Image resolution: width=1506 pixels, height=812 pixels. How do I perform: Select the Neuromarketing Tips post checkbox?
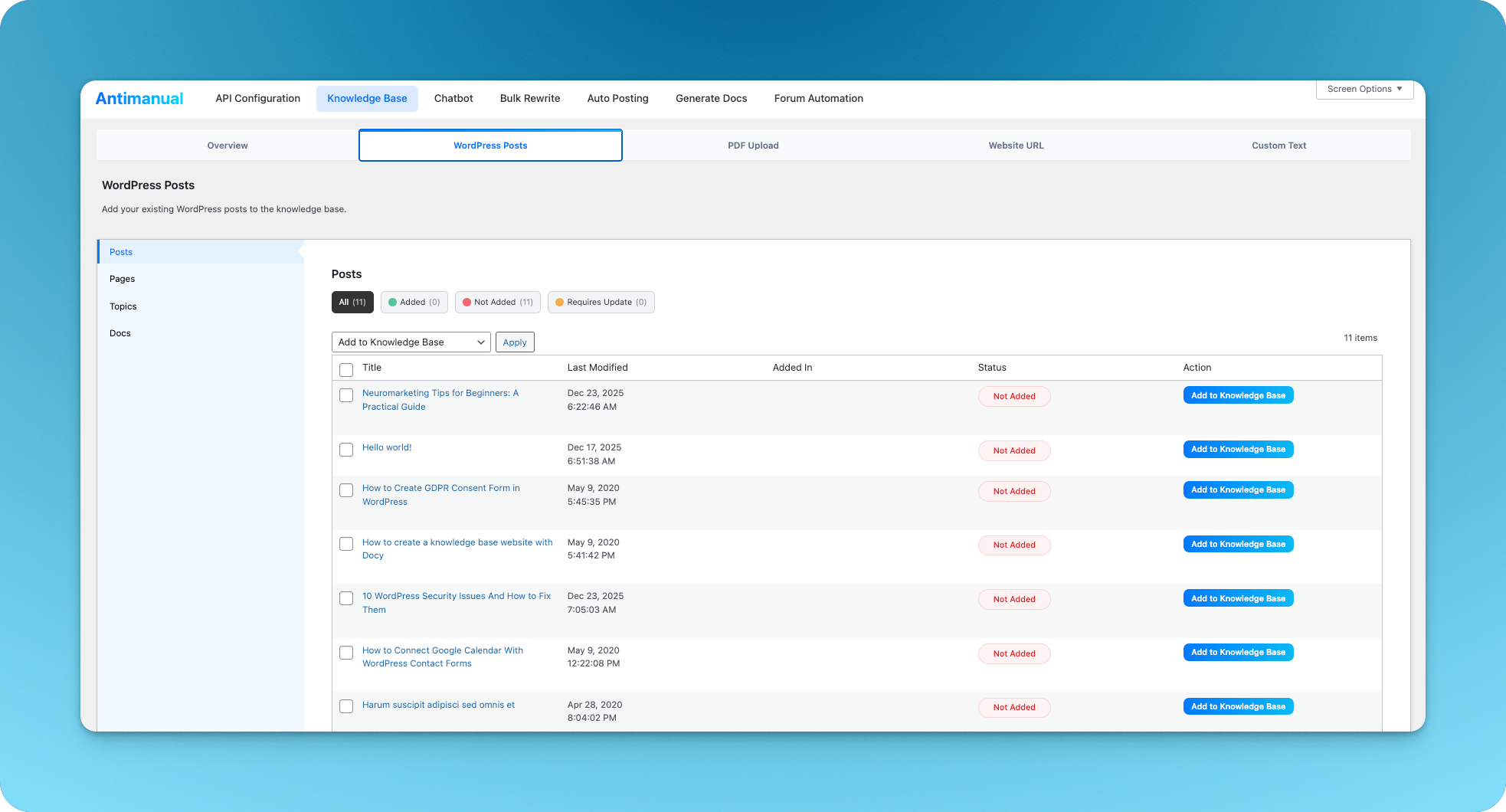tap(345, 395)
